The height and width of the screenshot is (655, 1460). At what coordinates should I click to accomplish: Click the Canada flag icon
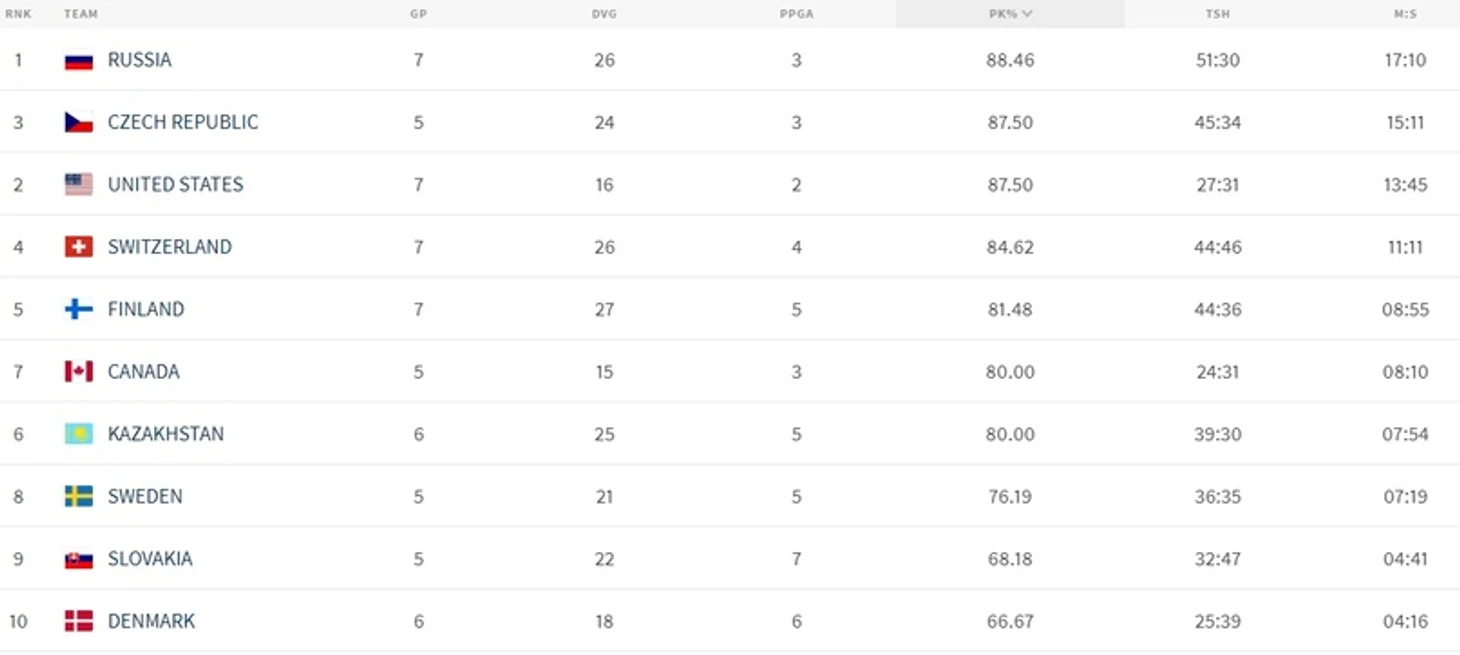point(79,371)
